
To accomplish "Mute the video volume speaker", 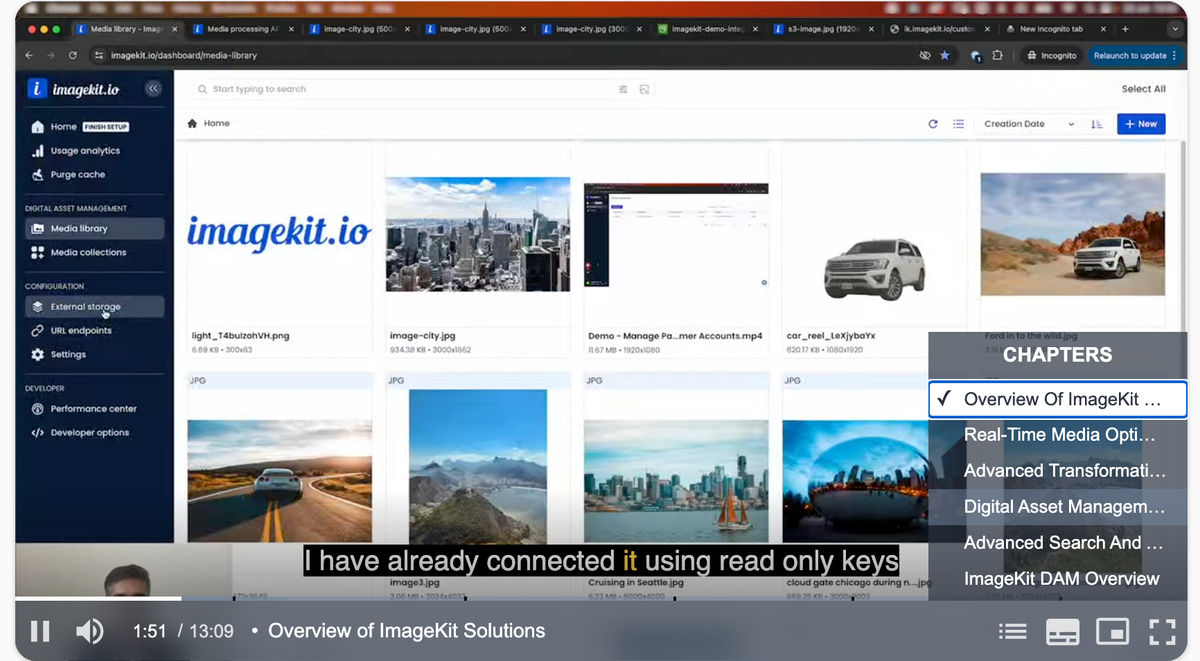I will 90,631.
